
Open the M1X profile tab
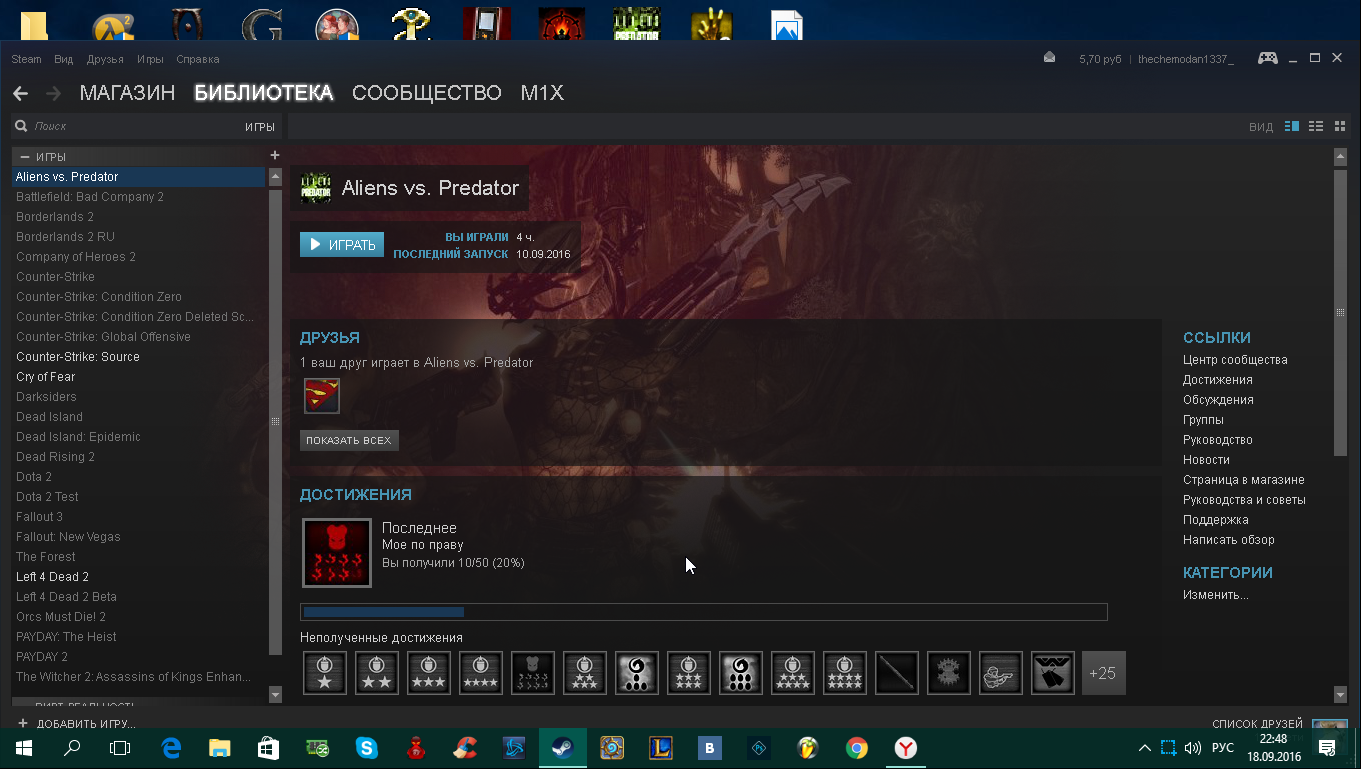point(542,93)
